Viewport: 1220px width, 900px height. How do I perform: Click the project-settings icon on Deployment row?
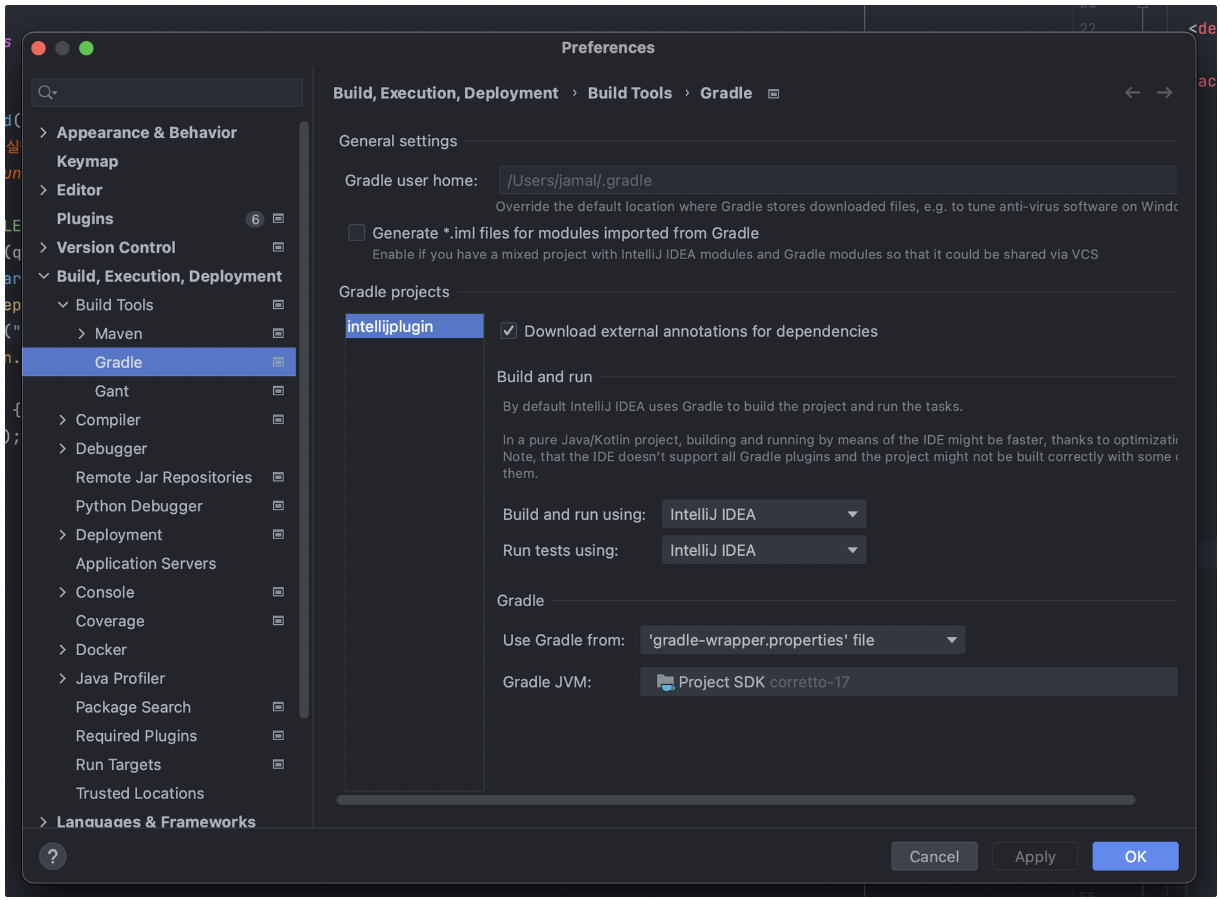tap(278, 535)
